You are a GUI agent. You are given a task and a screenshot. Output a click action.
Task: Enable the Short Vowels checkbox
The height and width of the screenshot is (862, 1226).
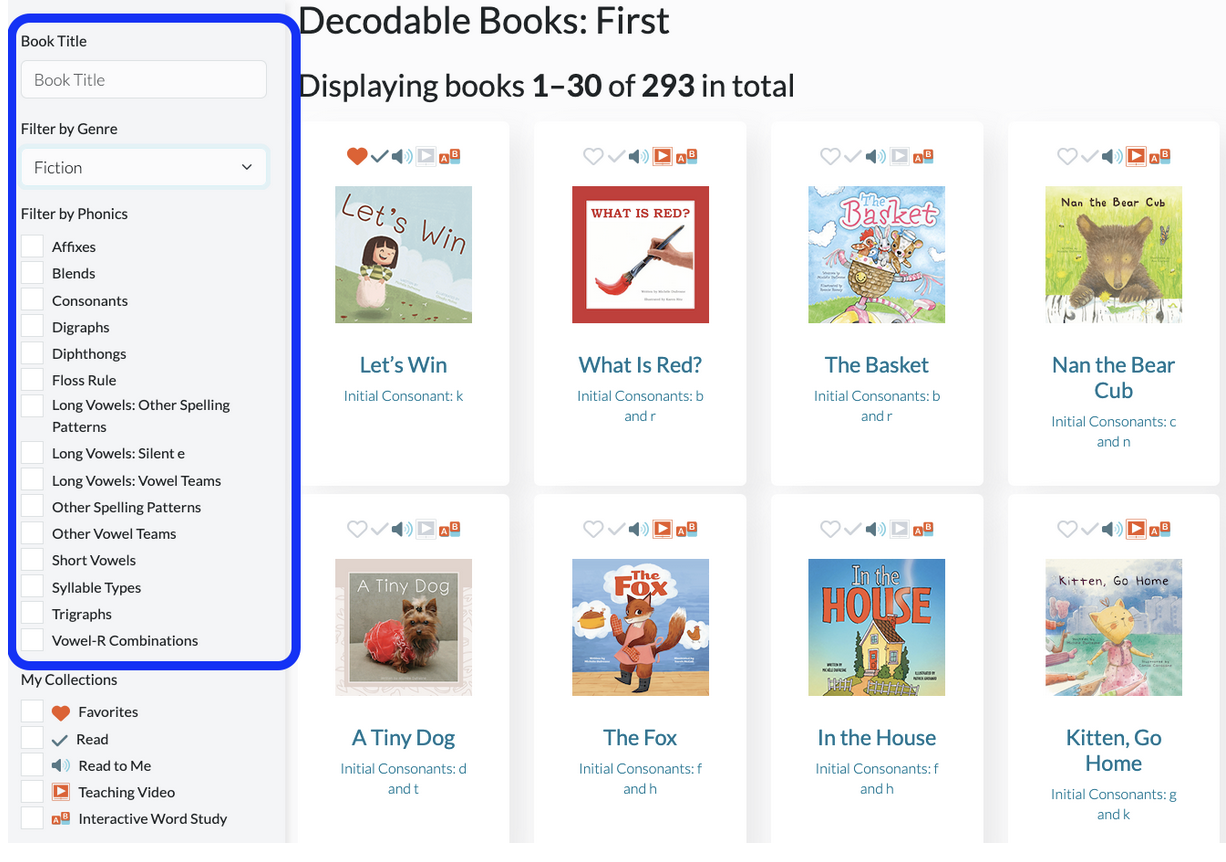click(33, 560)
